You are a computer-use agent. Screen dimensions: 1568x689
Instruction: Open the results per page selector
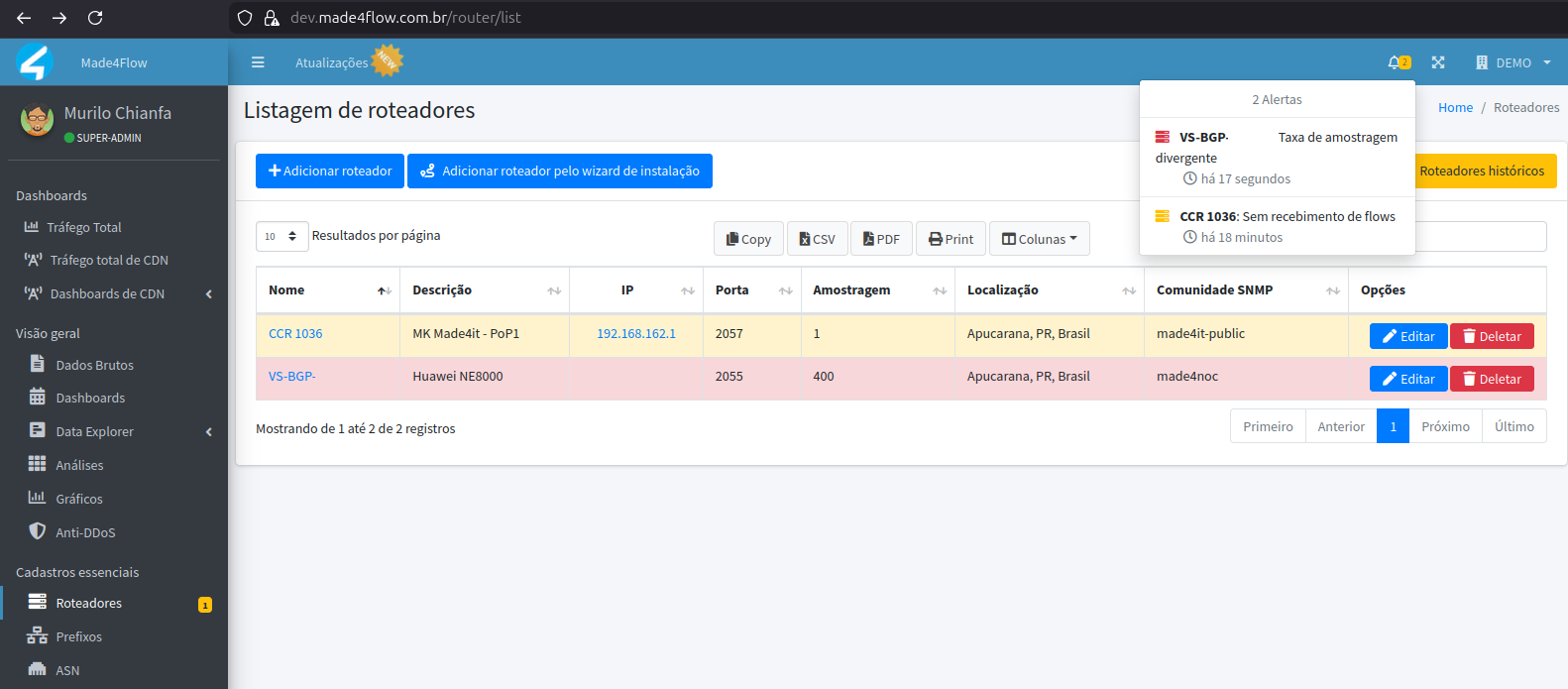point(281,236)
